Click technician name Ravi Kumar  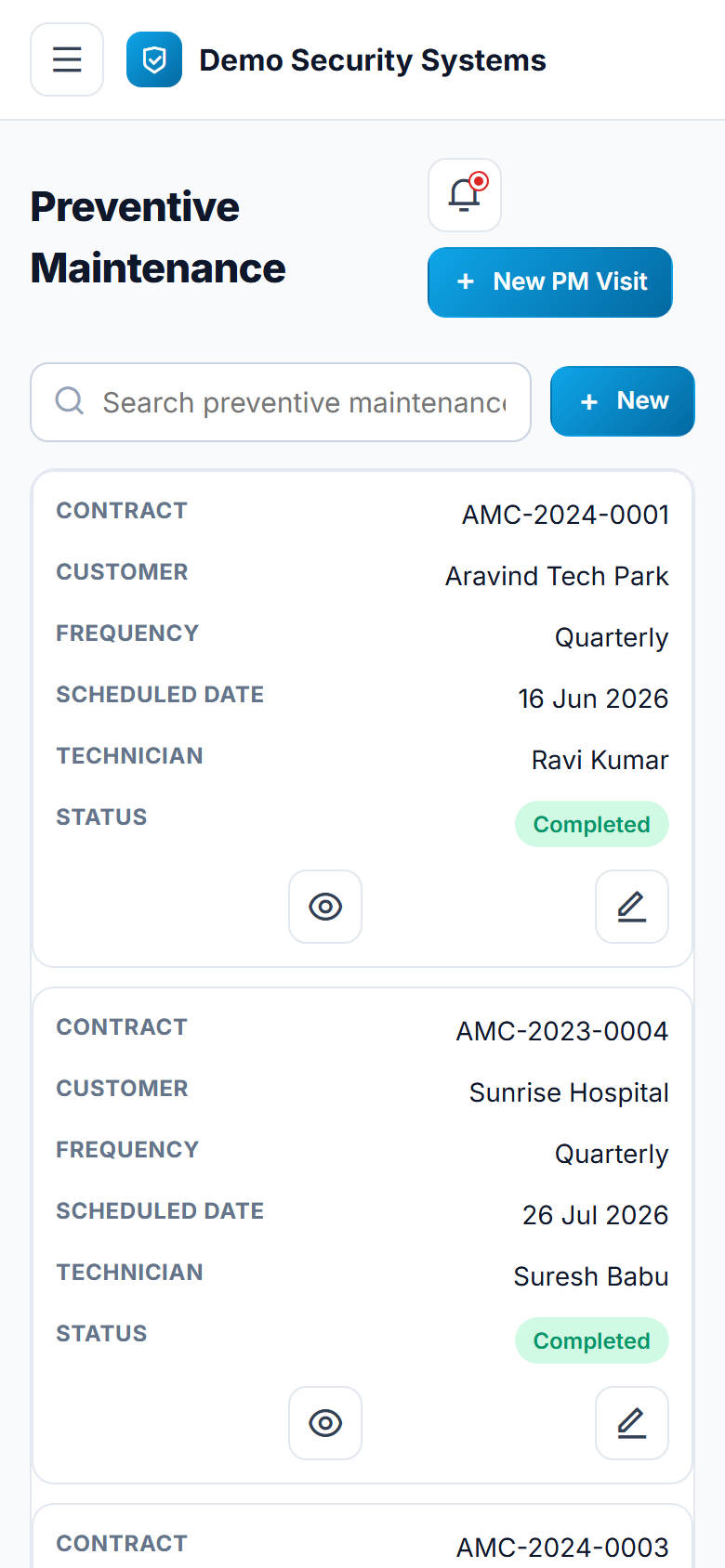point(600,760)
